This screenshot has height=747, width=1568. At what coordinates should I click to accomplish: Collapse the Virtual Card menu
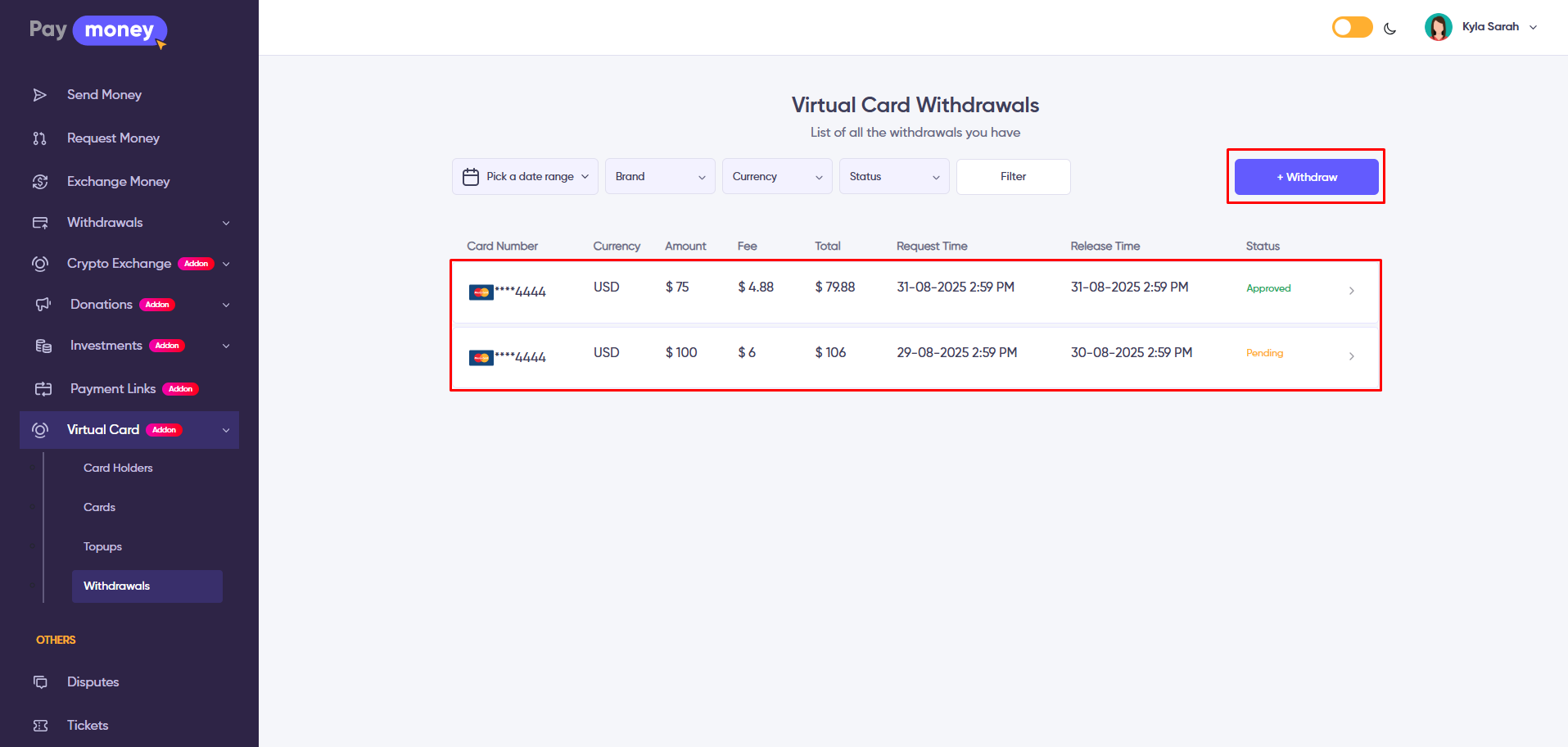tap(226, 430)
